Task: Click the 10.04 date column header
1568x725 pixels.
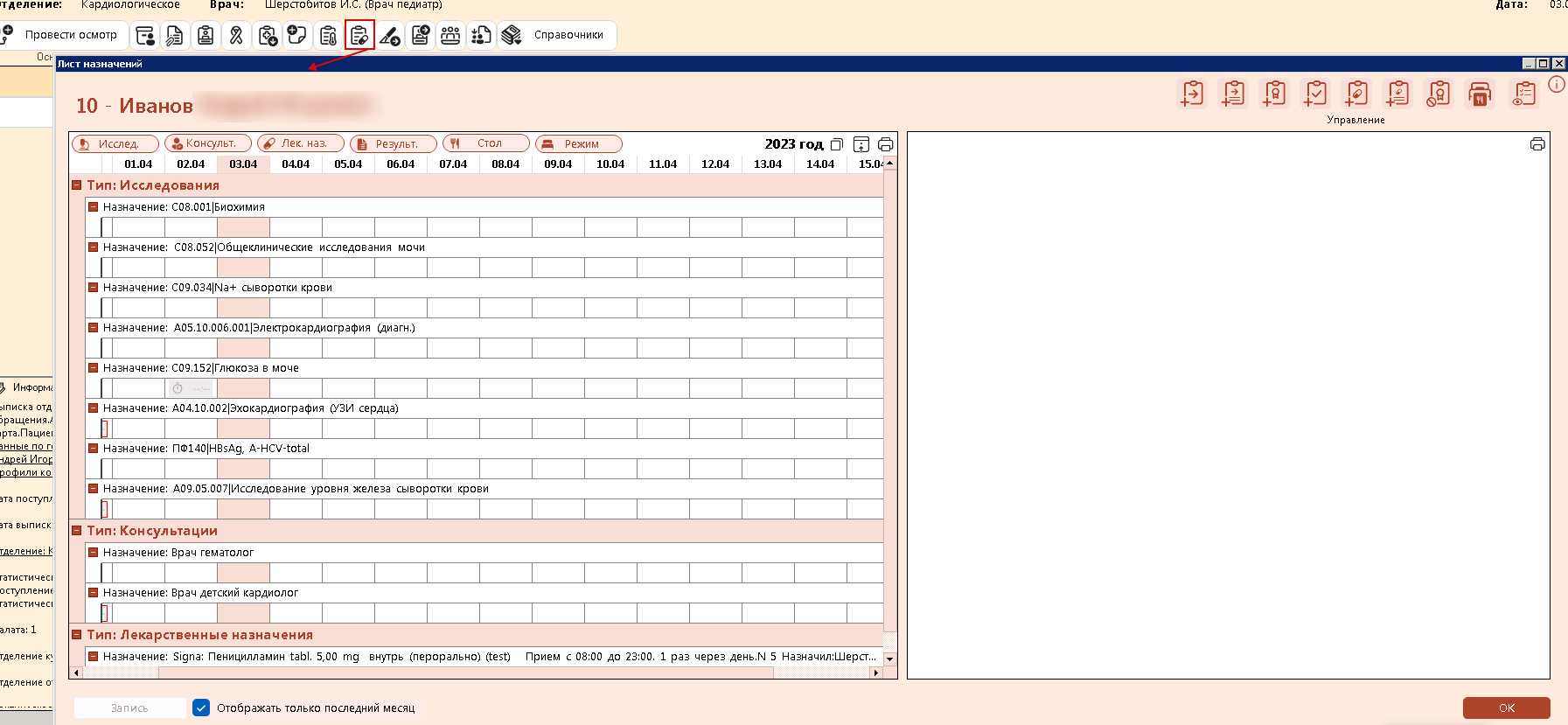Action: [610, 164]
